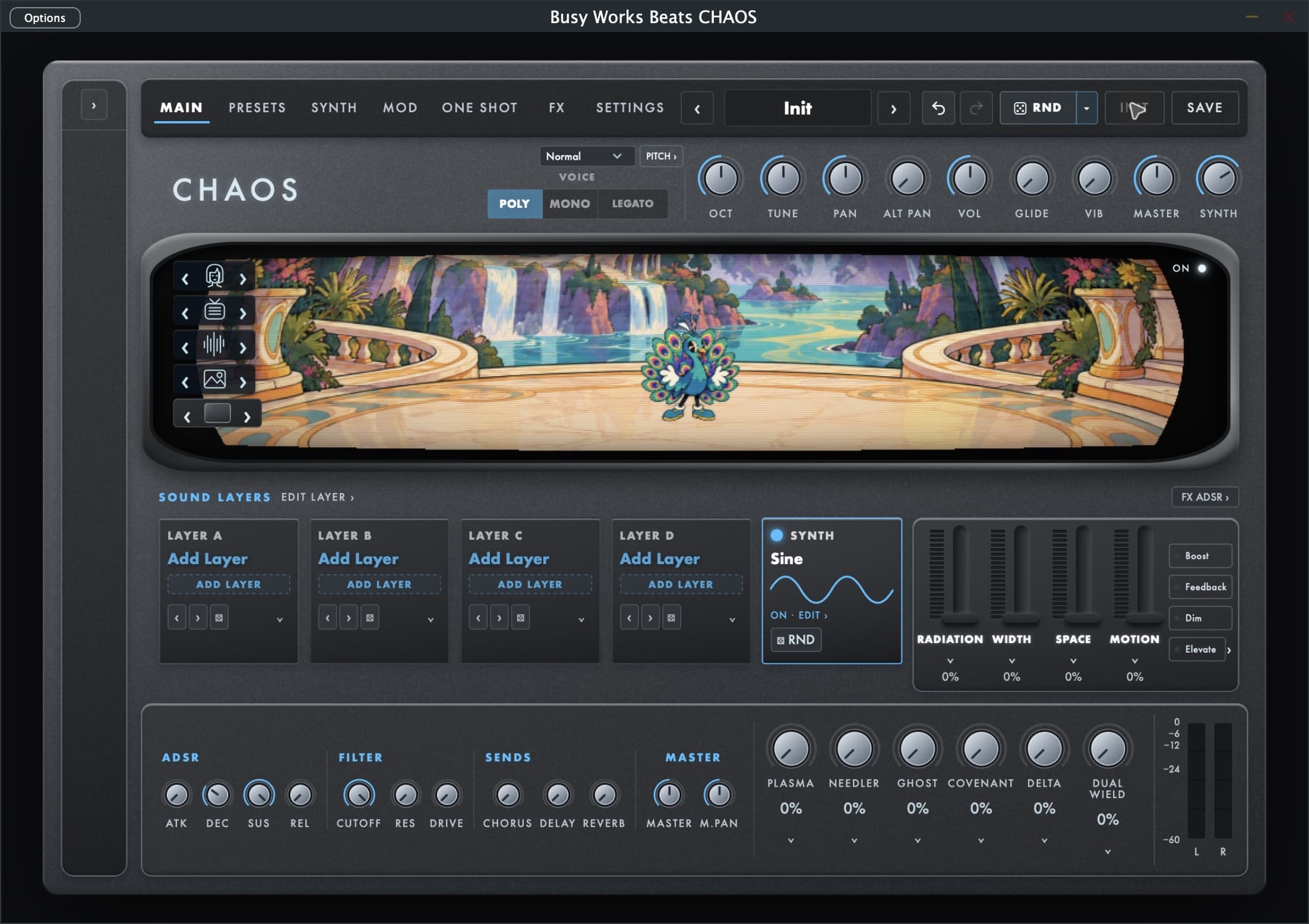Open the RND options dropdown arrow

click(1086, 108)
